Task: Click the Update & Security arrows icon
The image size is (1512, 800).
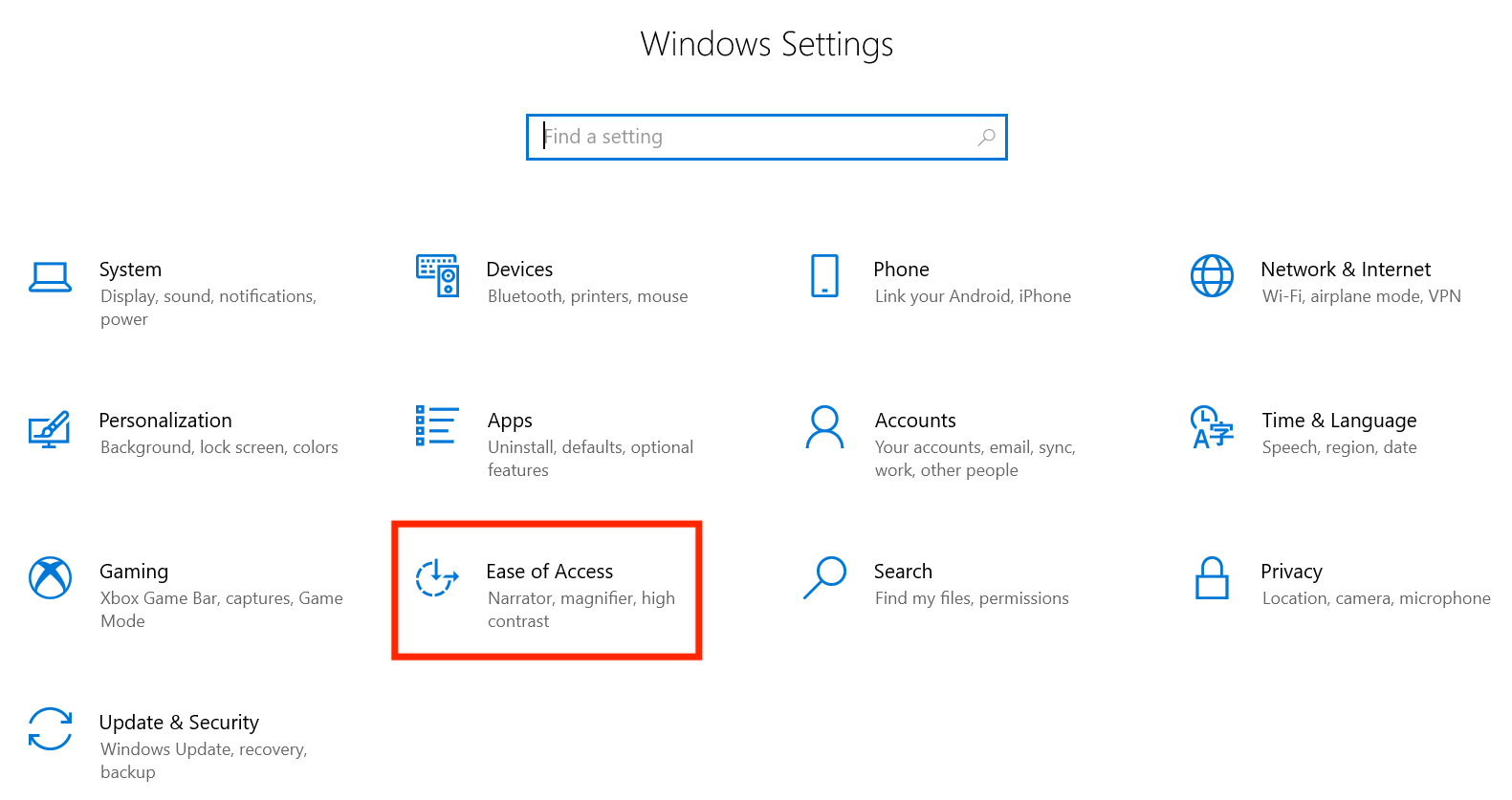Action: [x=50, y=728]
